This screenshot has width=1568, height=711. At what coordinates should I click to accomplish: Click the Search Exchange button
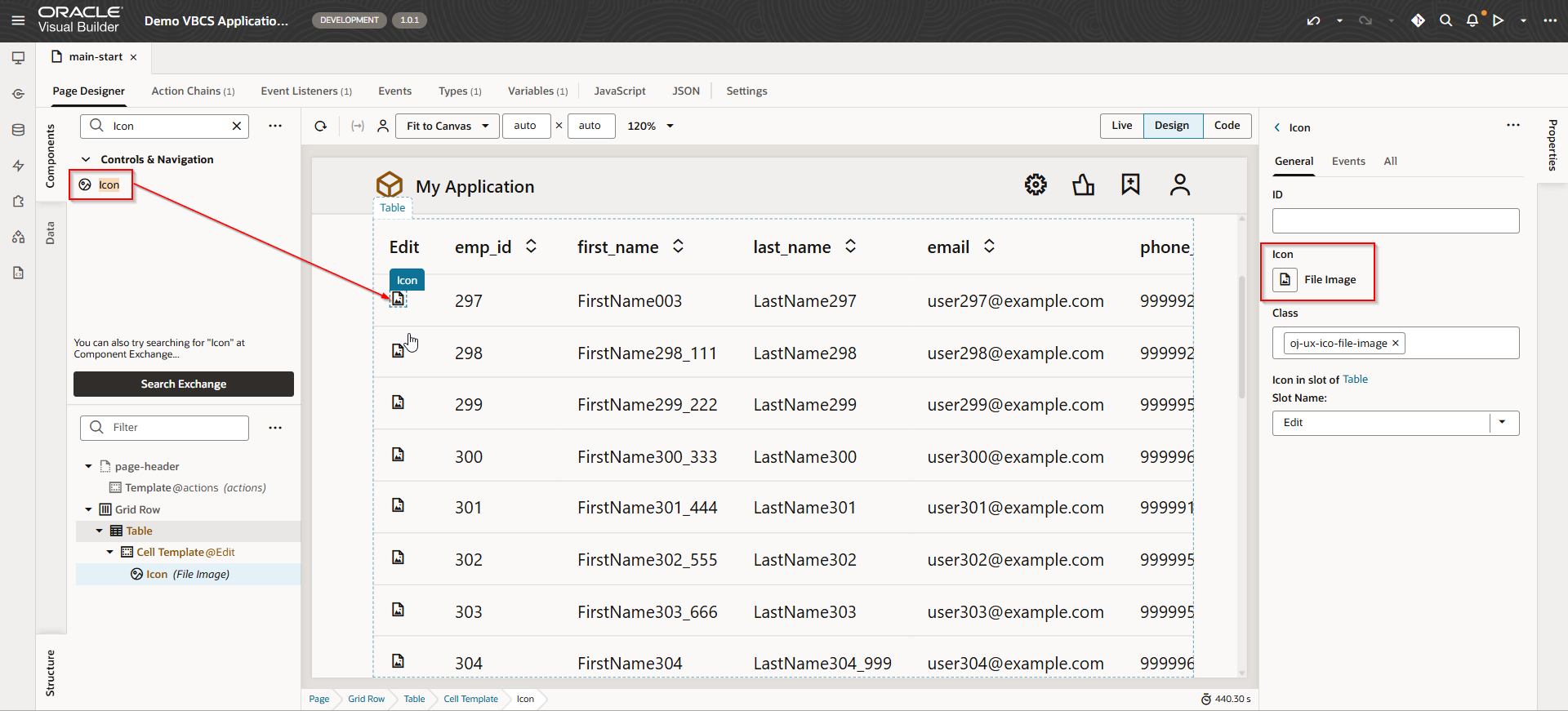(184, 384)
